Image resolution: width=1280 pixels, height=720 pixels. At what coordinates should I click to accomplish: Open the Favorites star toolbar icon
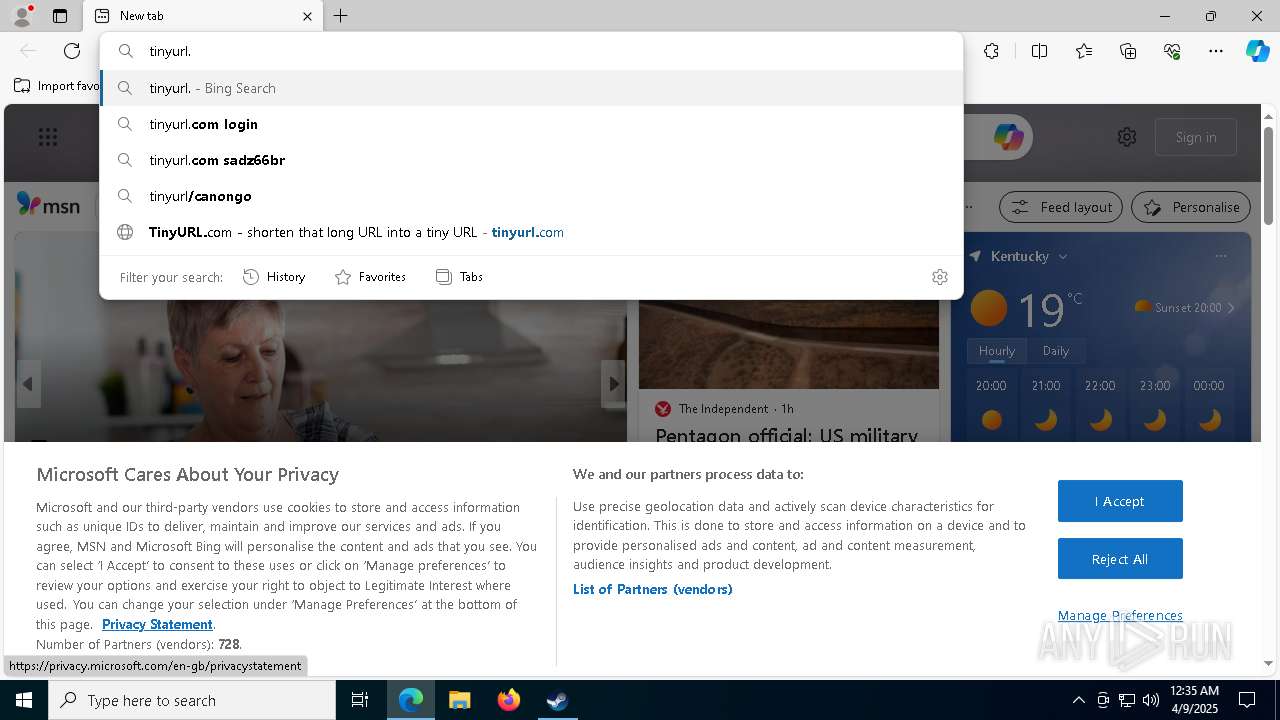pos(1084,51)
